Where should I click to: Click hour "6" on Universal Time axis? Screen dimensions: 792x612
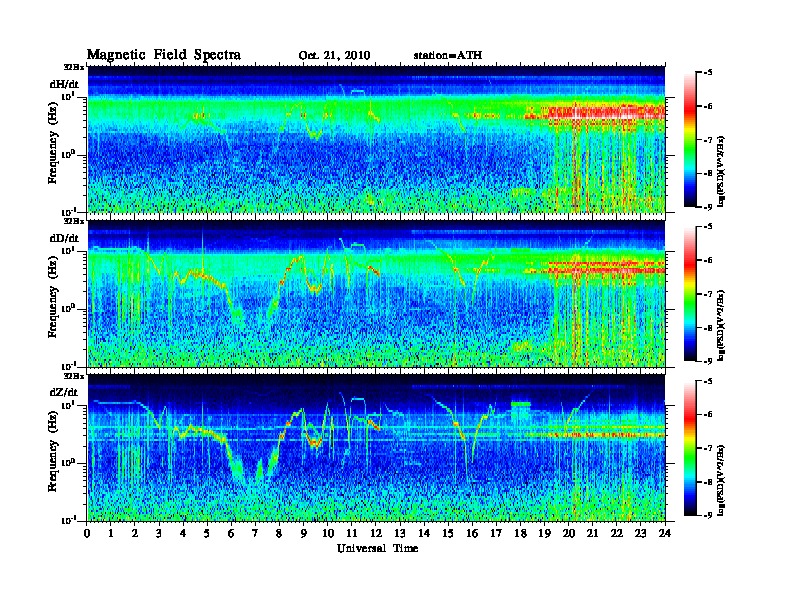coord(231,533)
